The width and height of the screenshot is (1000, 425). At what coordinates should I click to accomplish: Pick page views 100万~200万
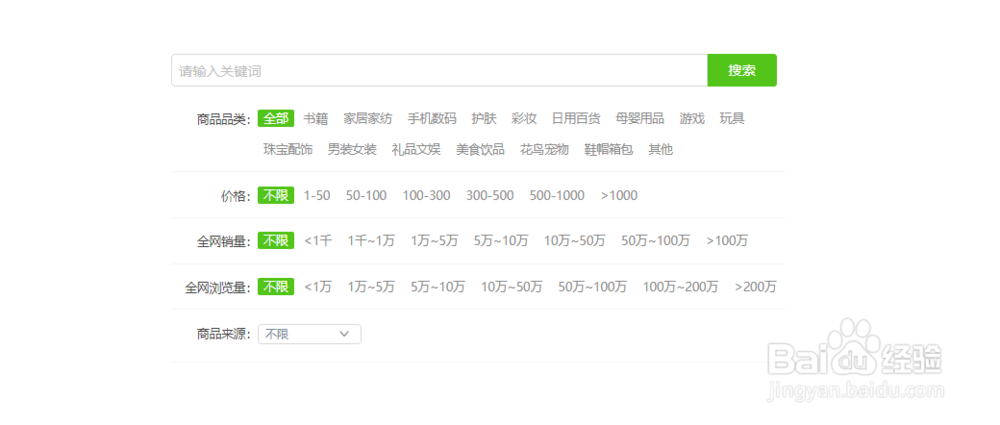[680, 287]
